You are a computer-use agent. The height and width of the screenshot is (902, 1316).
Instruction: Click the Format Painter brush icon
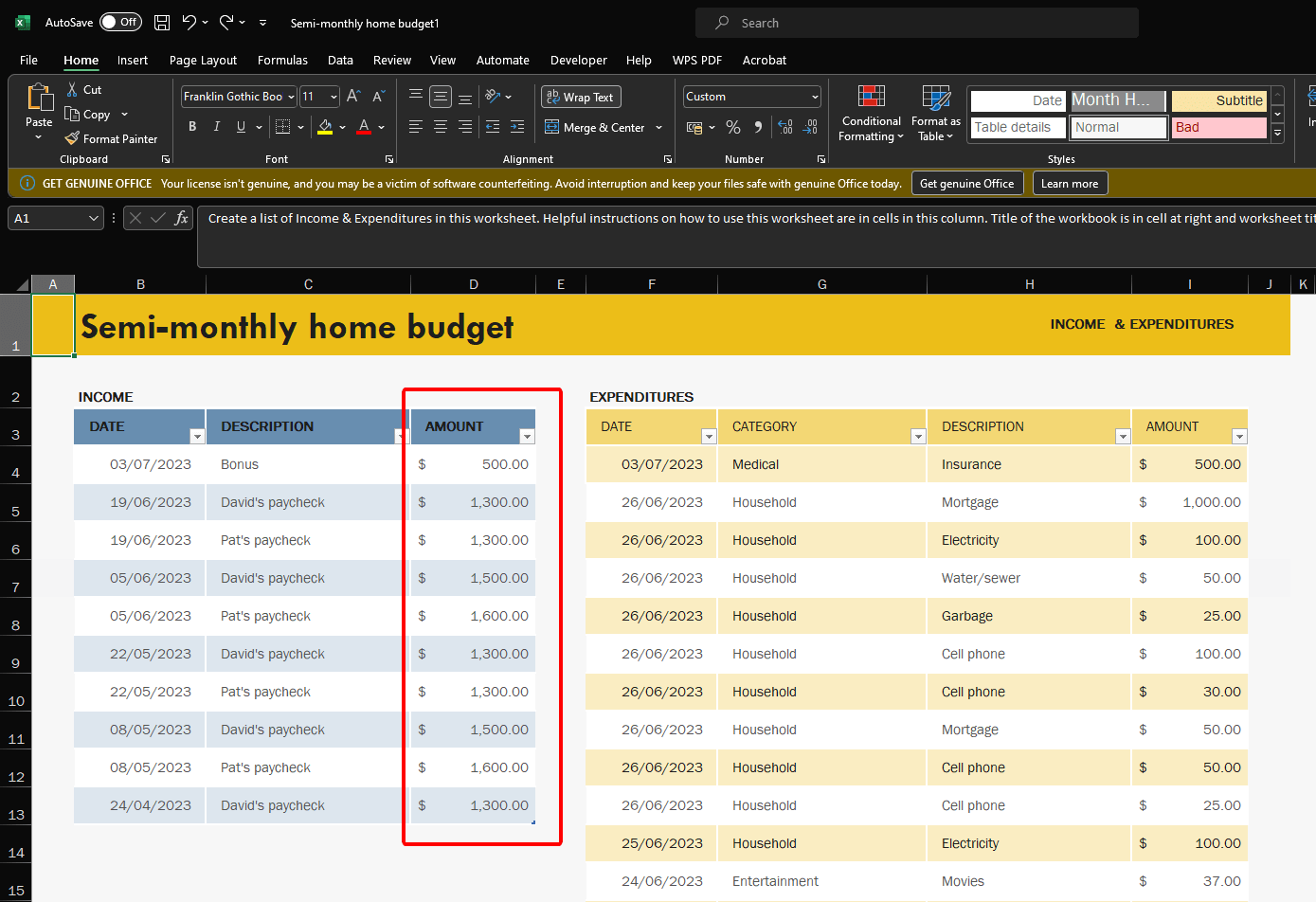click(x=73, y=138)
